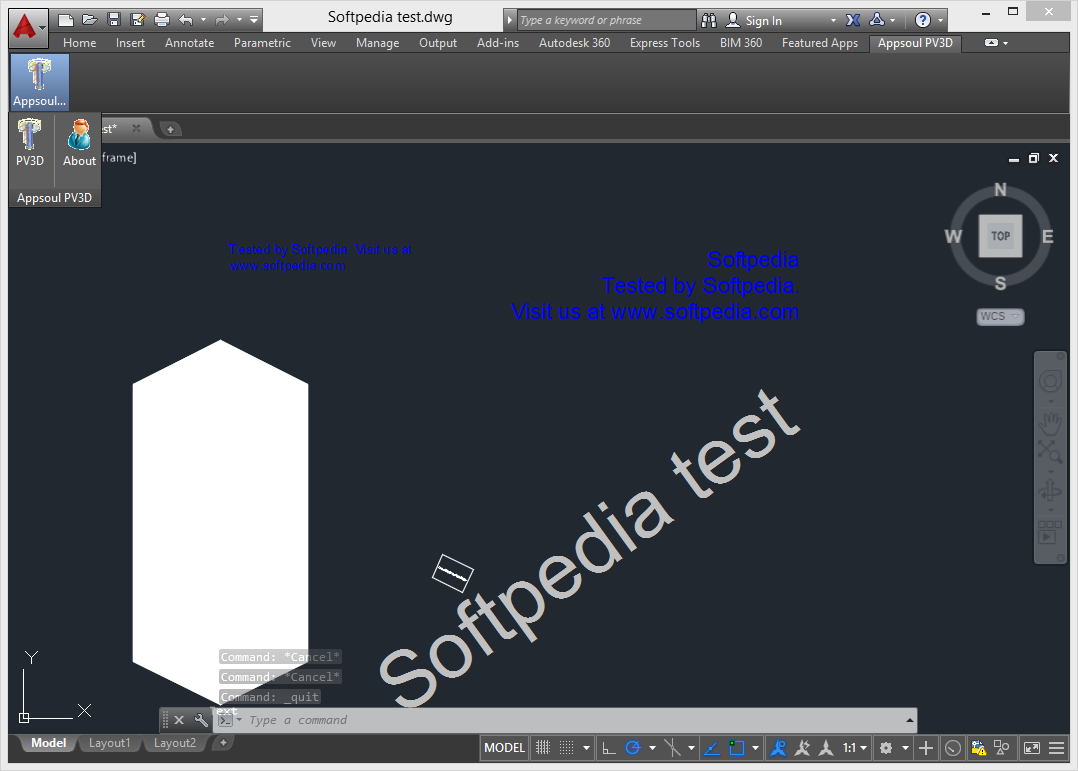
Task: Toggle object snap tracking in status bar
Action: [x=712, y=748]
